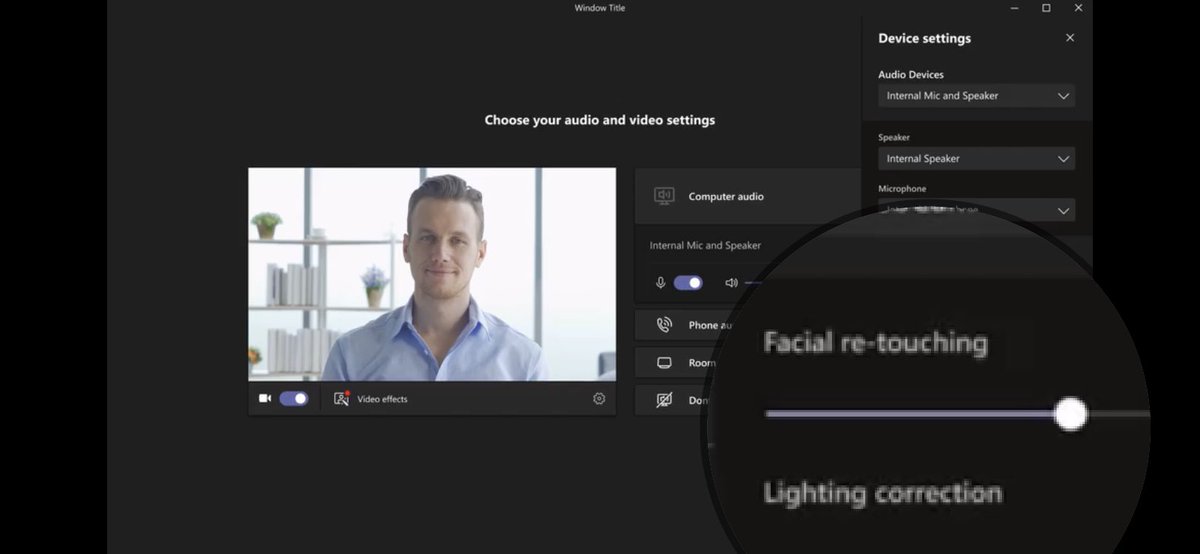Click the Phone audio handset icon
Image resolution: width=1200 pixels, height=554 pixels.
[x=664, y=325]
